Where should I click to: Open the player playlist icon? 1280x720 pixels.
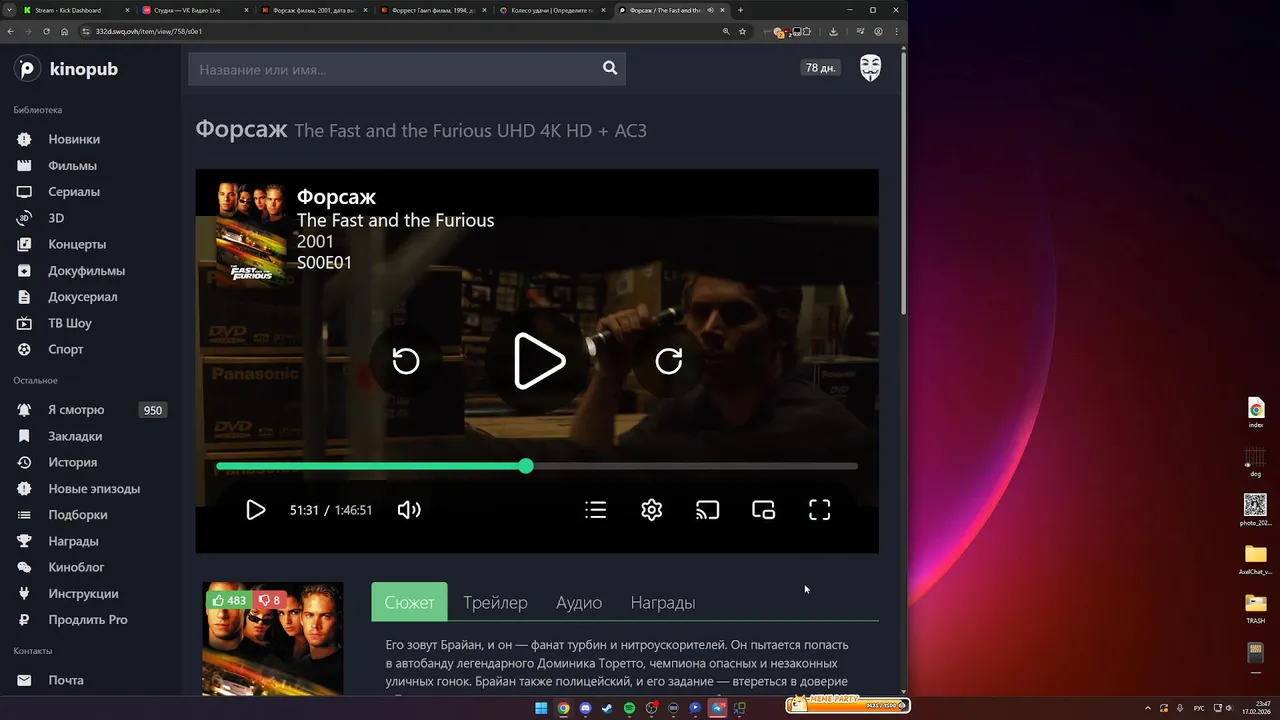click(596, 510)
